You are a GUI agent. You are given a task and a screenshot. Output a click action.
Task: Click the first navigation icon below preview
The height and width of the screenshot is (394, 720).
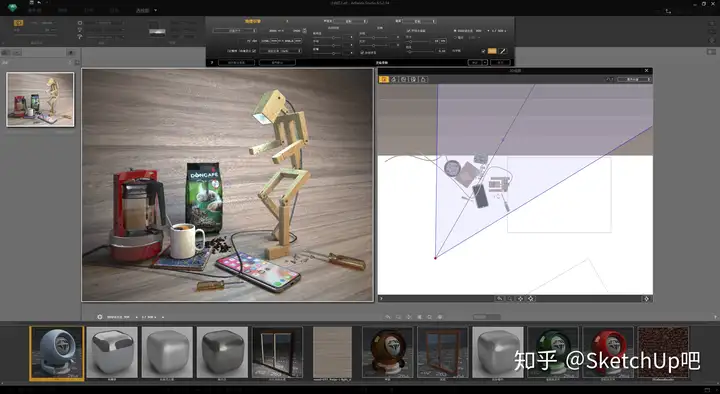click(388, 317)
